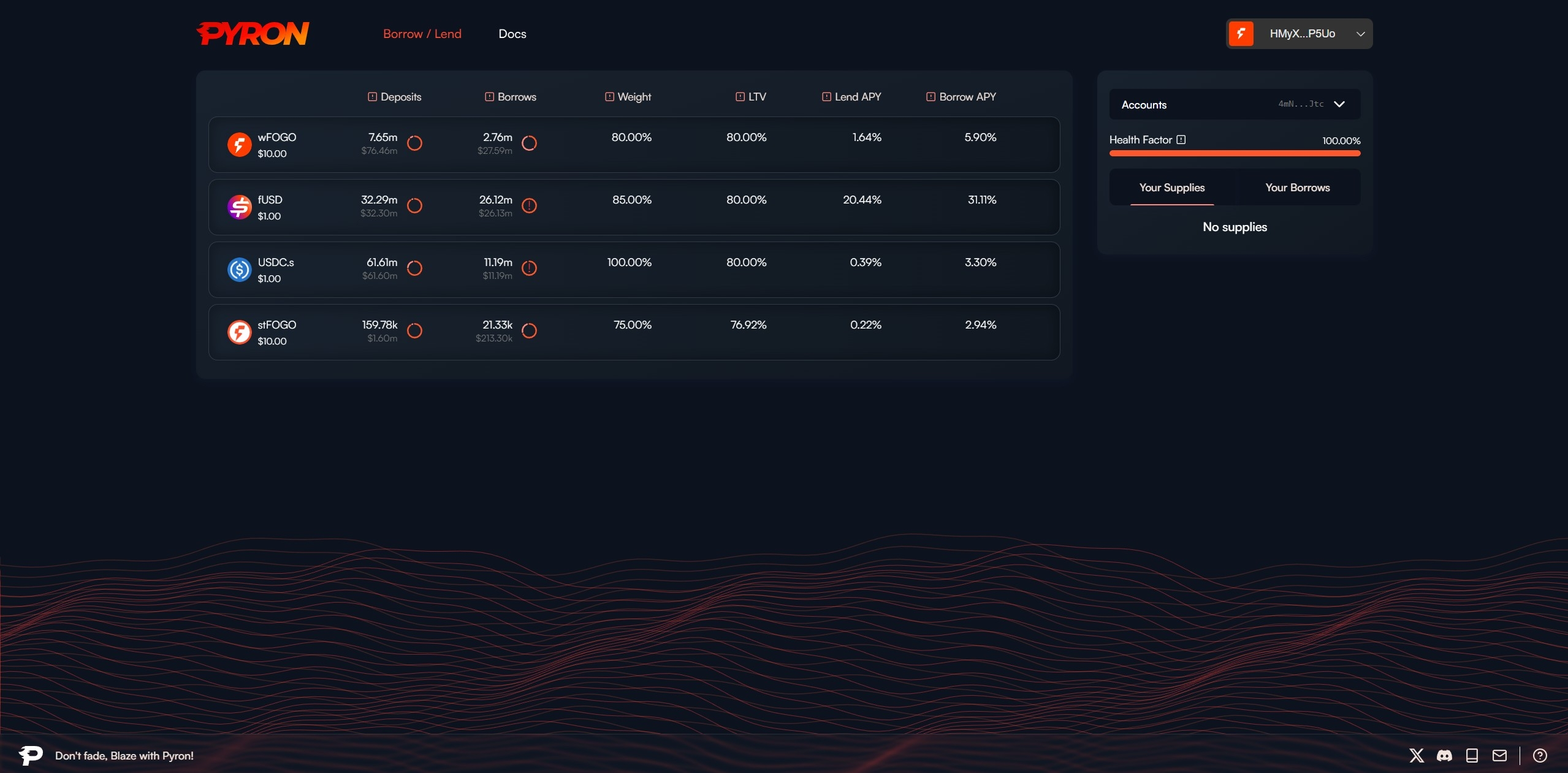Open the help question mark icon
Viewport: 1568px width, 773px height.
(x=1540, y=755)
